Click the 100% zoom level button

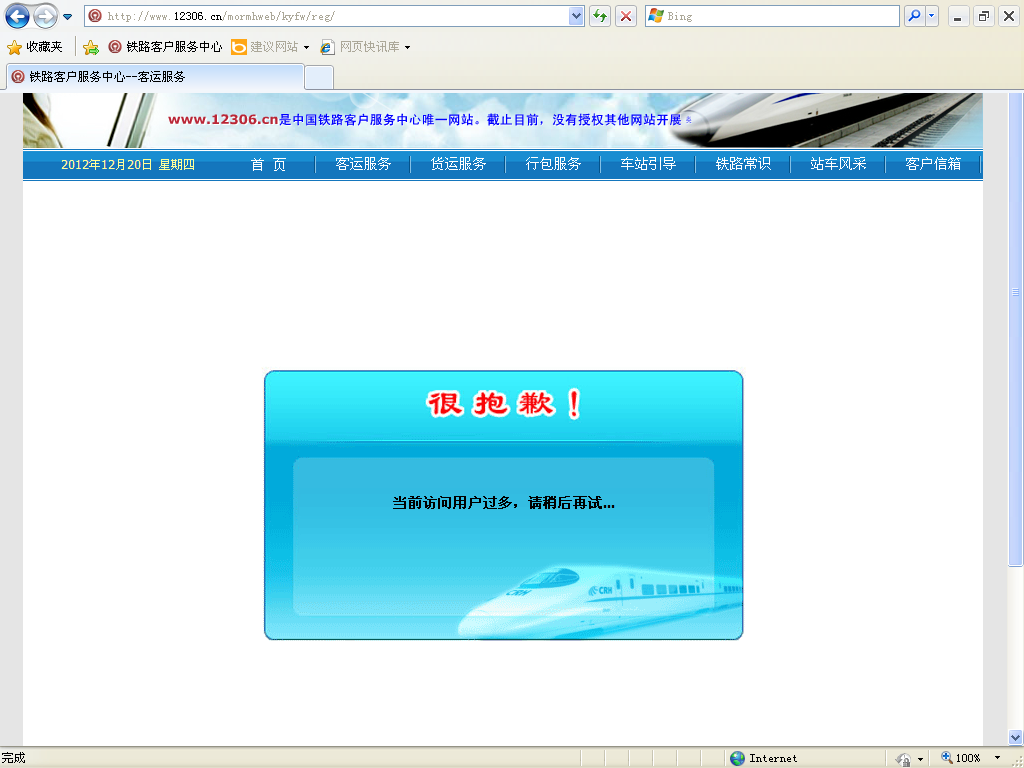961,758
